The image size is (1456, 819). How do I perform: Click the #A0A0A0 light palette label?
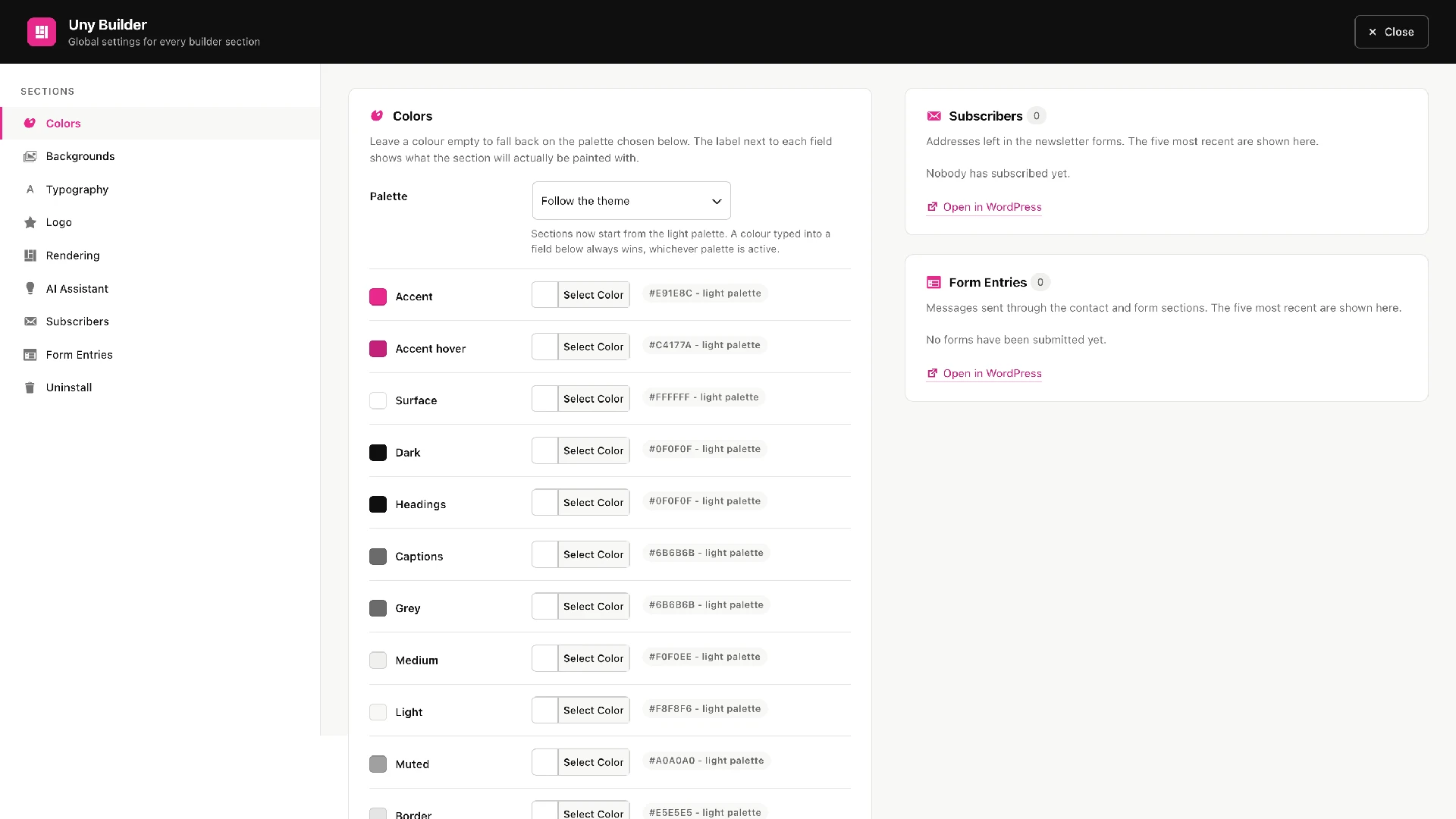[x=706, y=760]
